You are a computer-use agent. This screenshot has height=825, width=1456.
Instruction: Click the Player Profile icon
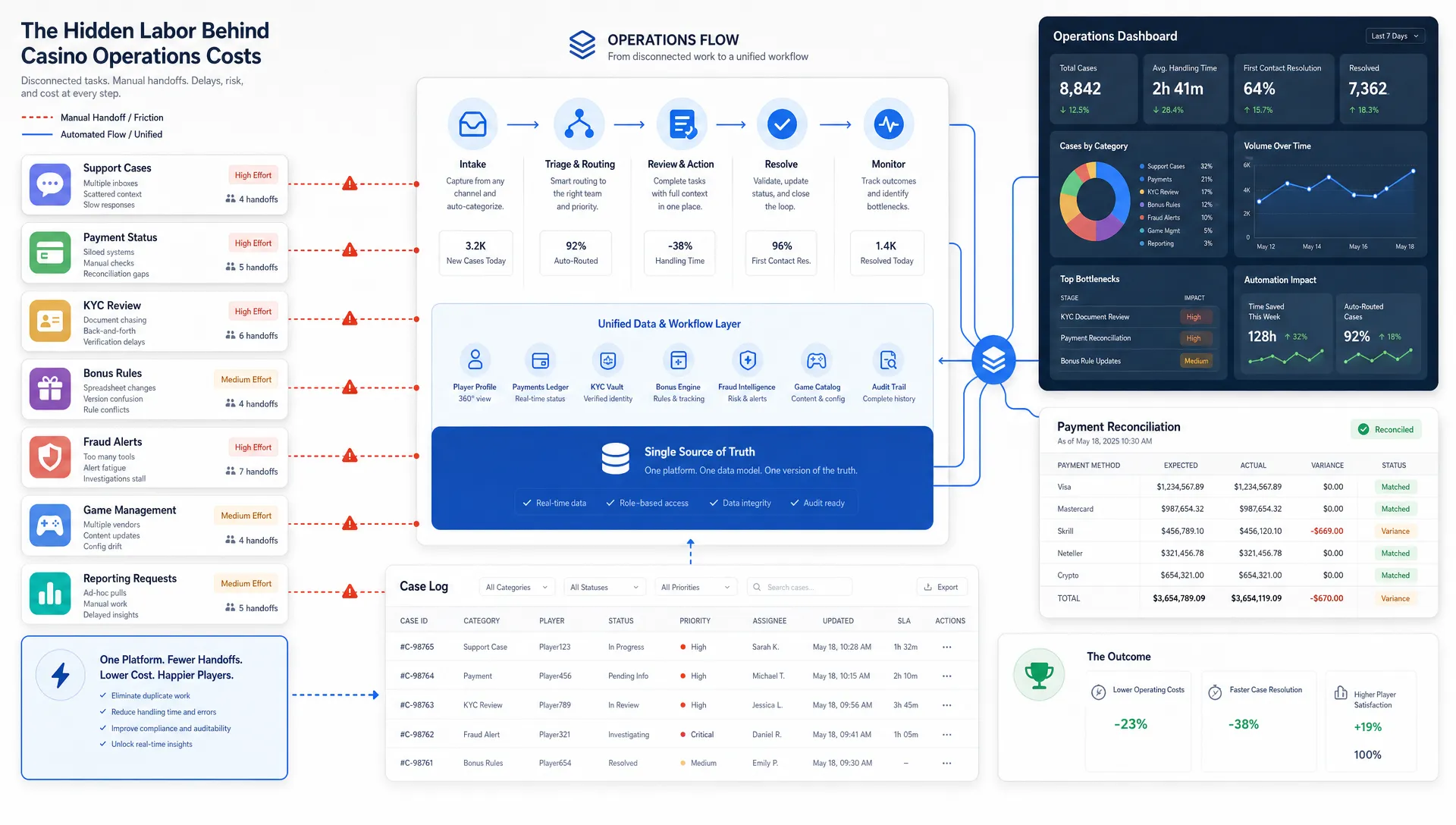coord(475,359)
